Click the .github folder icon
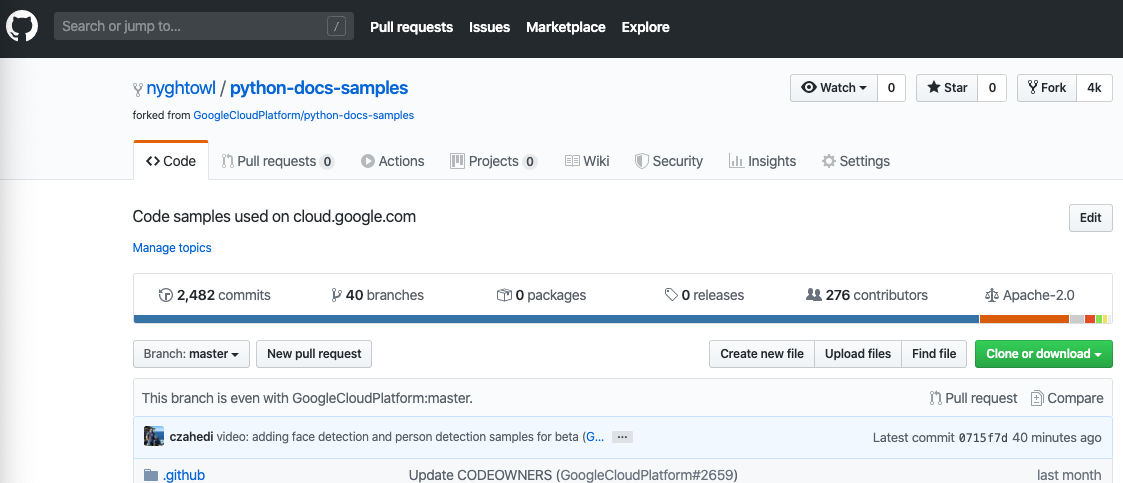1123x483 pixels. click(151, 474)
